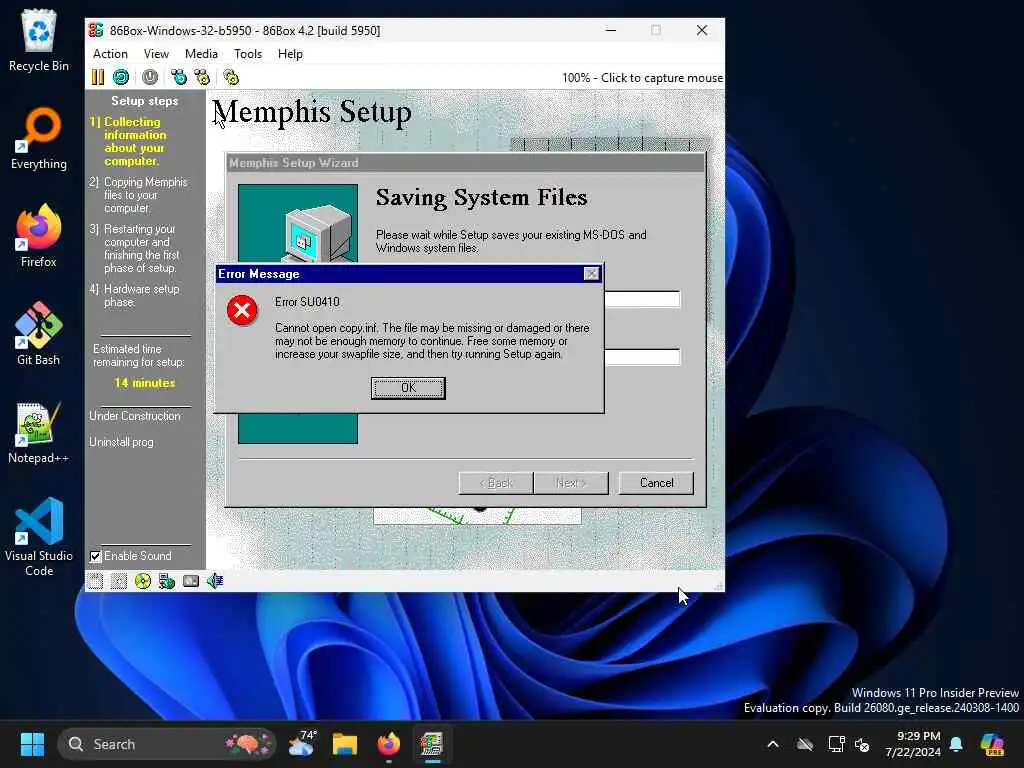Click the red error X icon
The image size is (1024, 768).
click(242, 310)
